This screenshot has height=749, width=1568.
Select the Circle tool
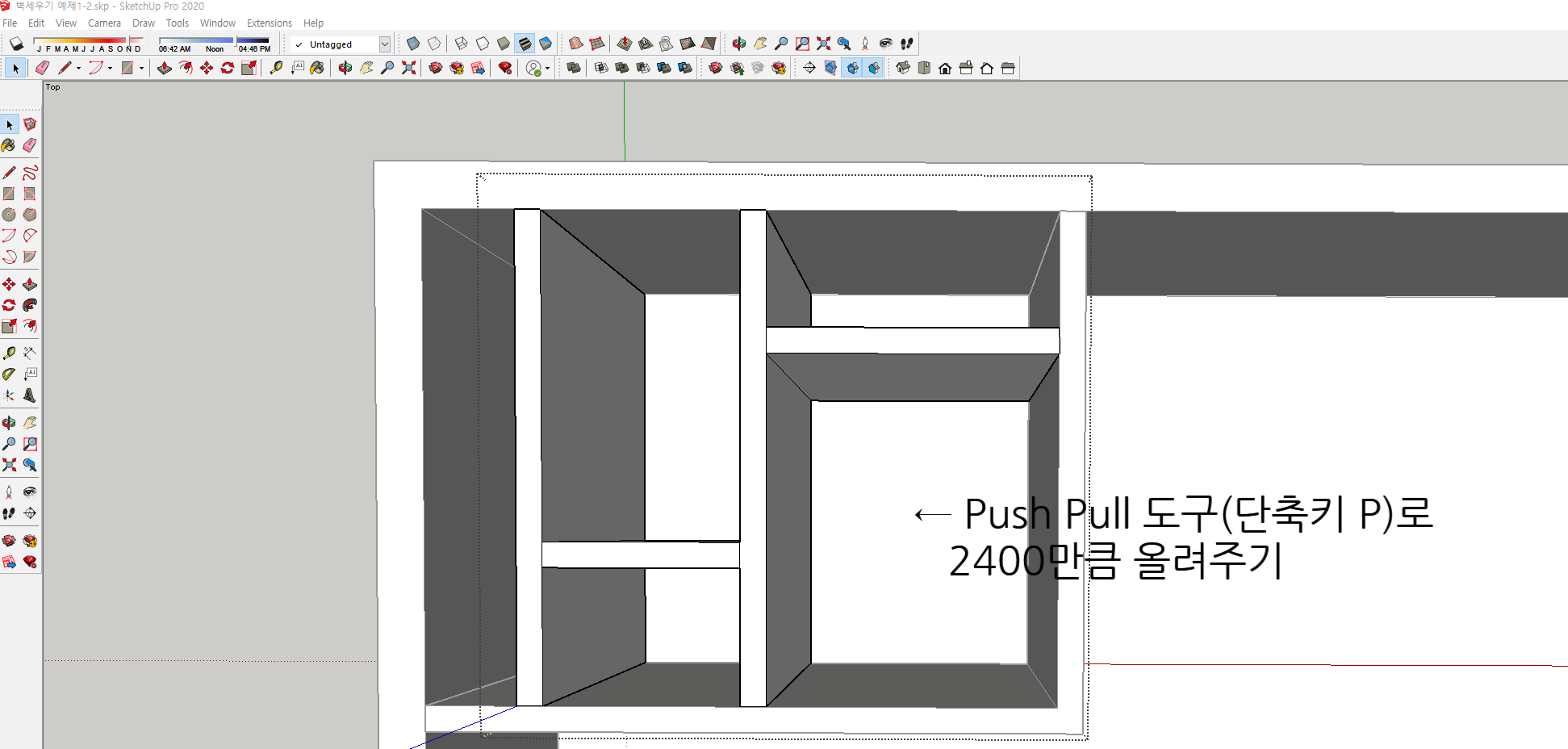9,215
